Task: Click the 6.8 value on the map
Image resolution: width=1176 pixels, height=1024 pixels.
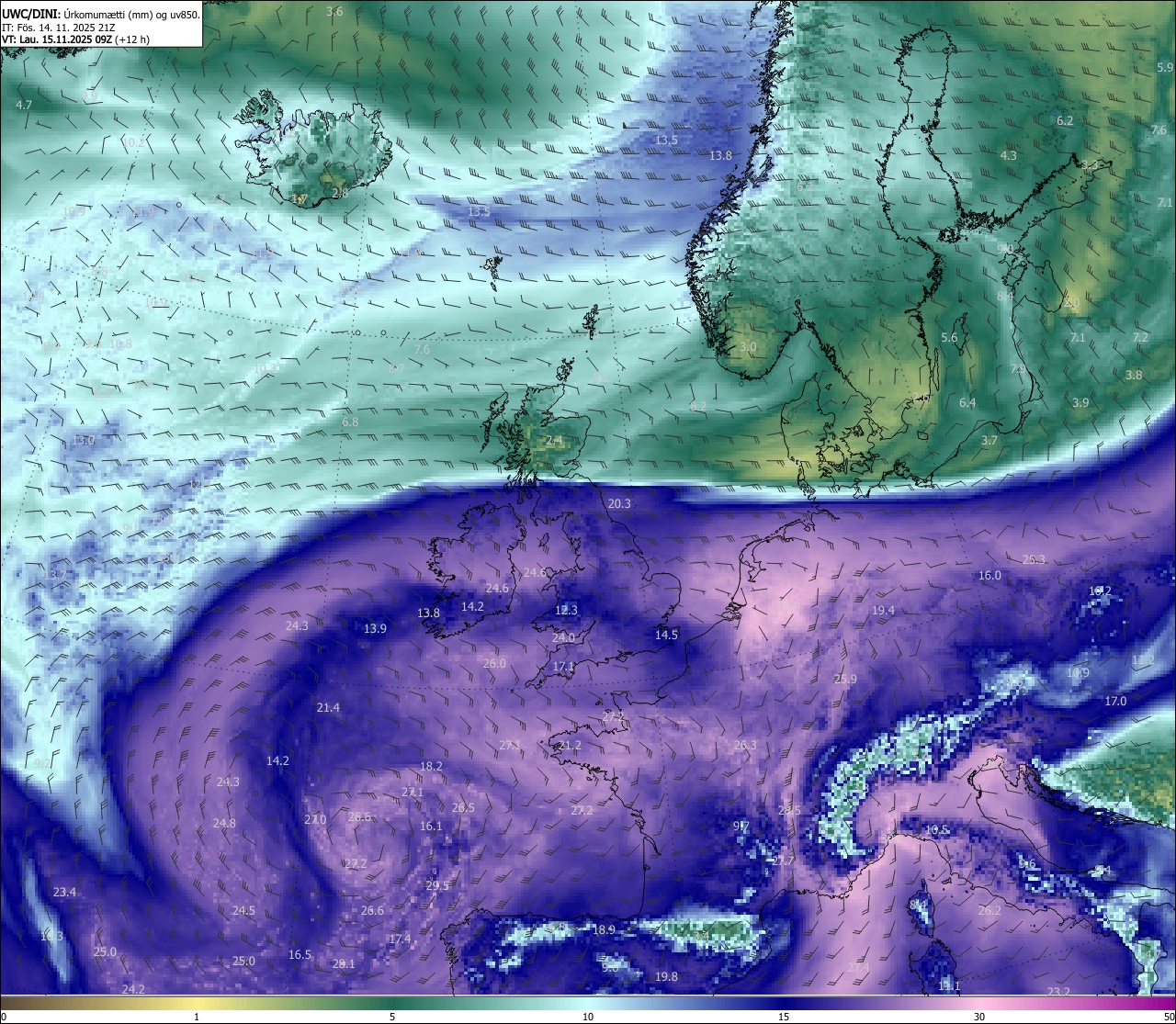Action: (350, 422)
